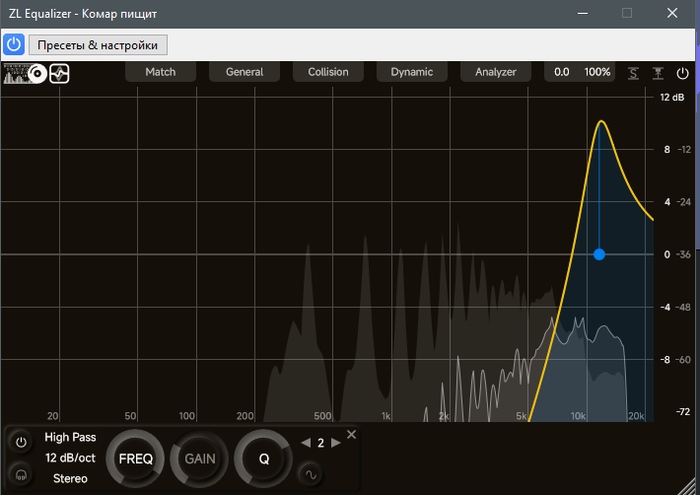Solo the band with headphones icon

(x=20, y=473)
